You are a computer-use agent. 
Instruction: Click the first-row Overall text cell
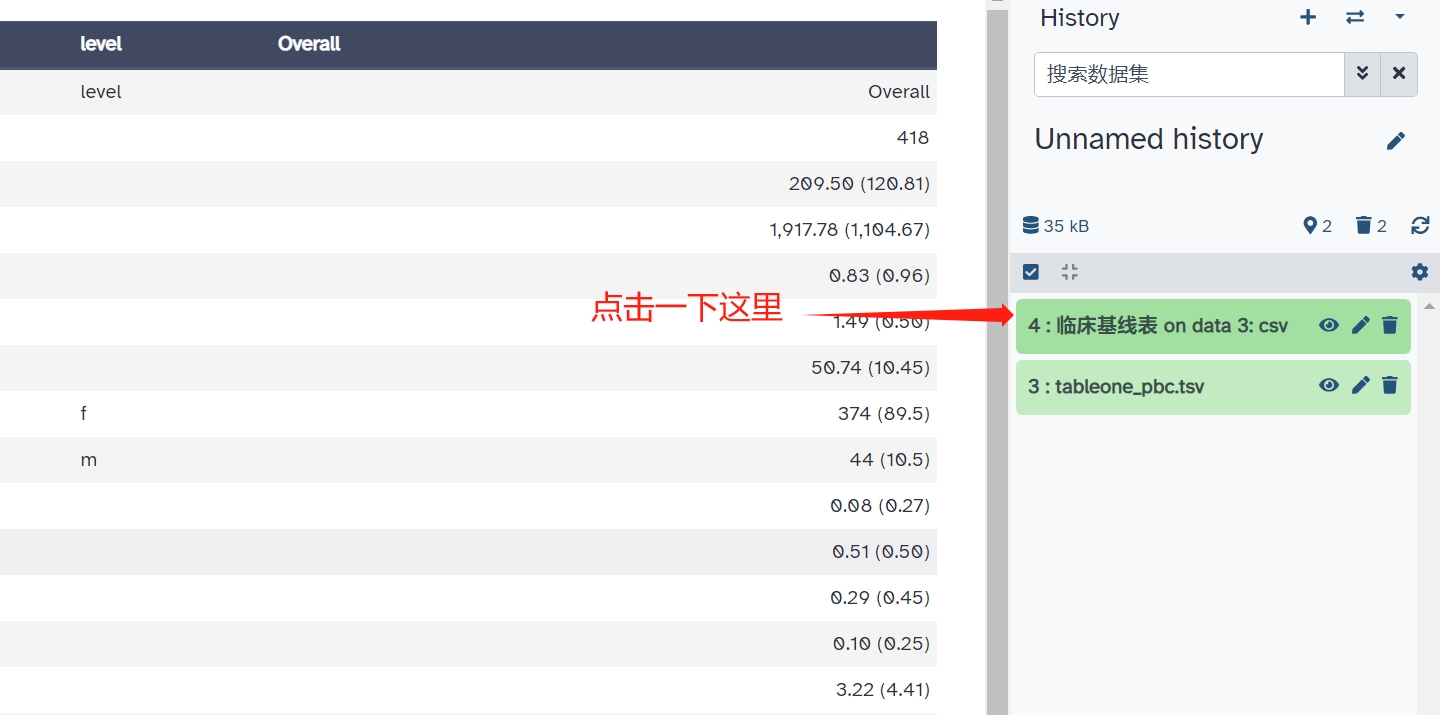pos(899,92)
